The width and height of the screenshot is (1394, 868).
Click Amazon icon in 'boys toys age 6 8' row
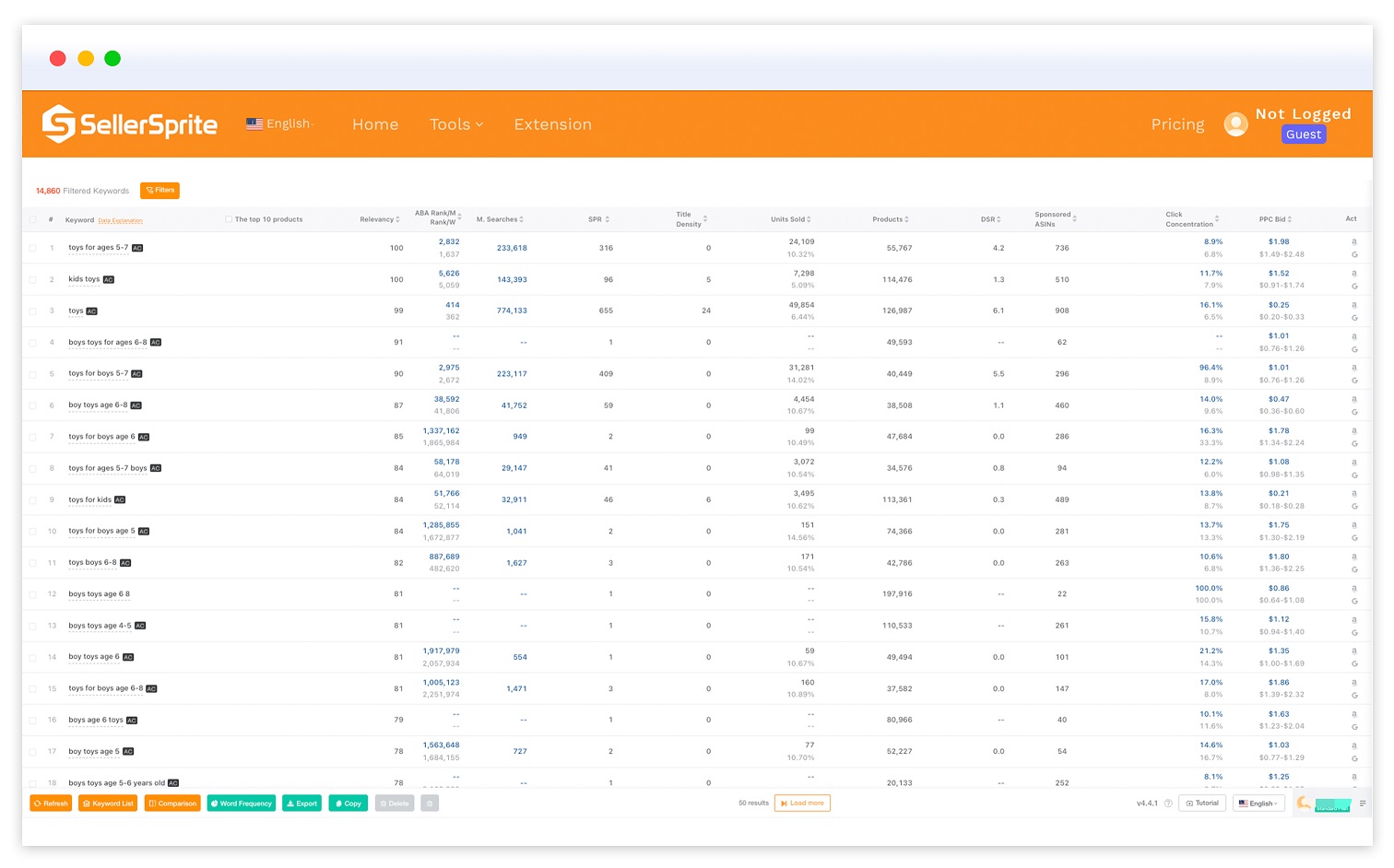coord(1353,588)
